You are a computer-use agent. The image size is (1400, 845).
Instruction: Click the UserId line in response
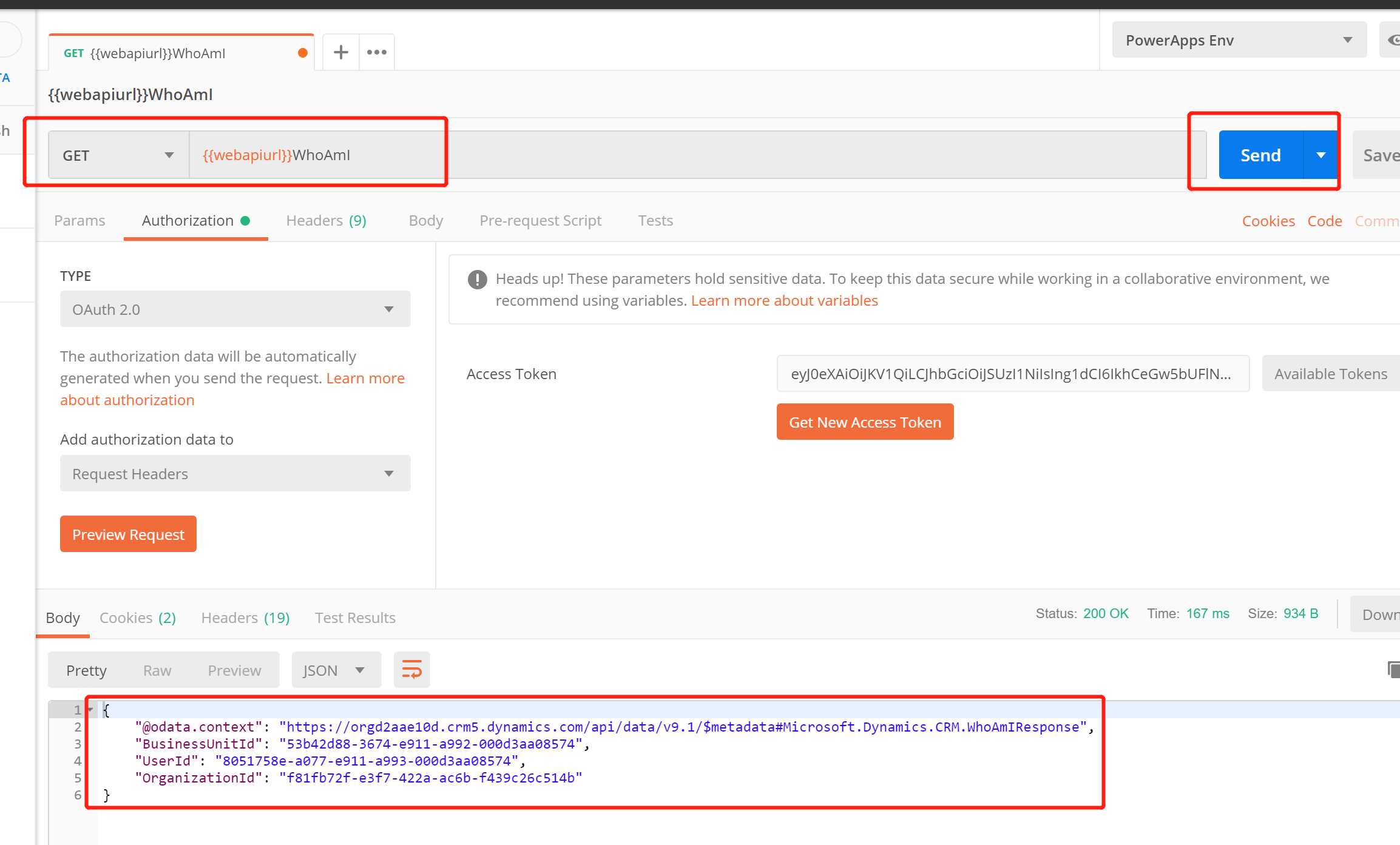coord(330,761)
